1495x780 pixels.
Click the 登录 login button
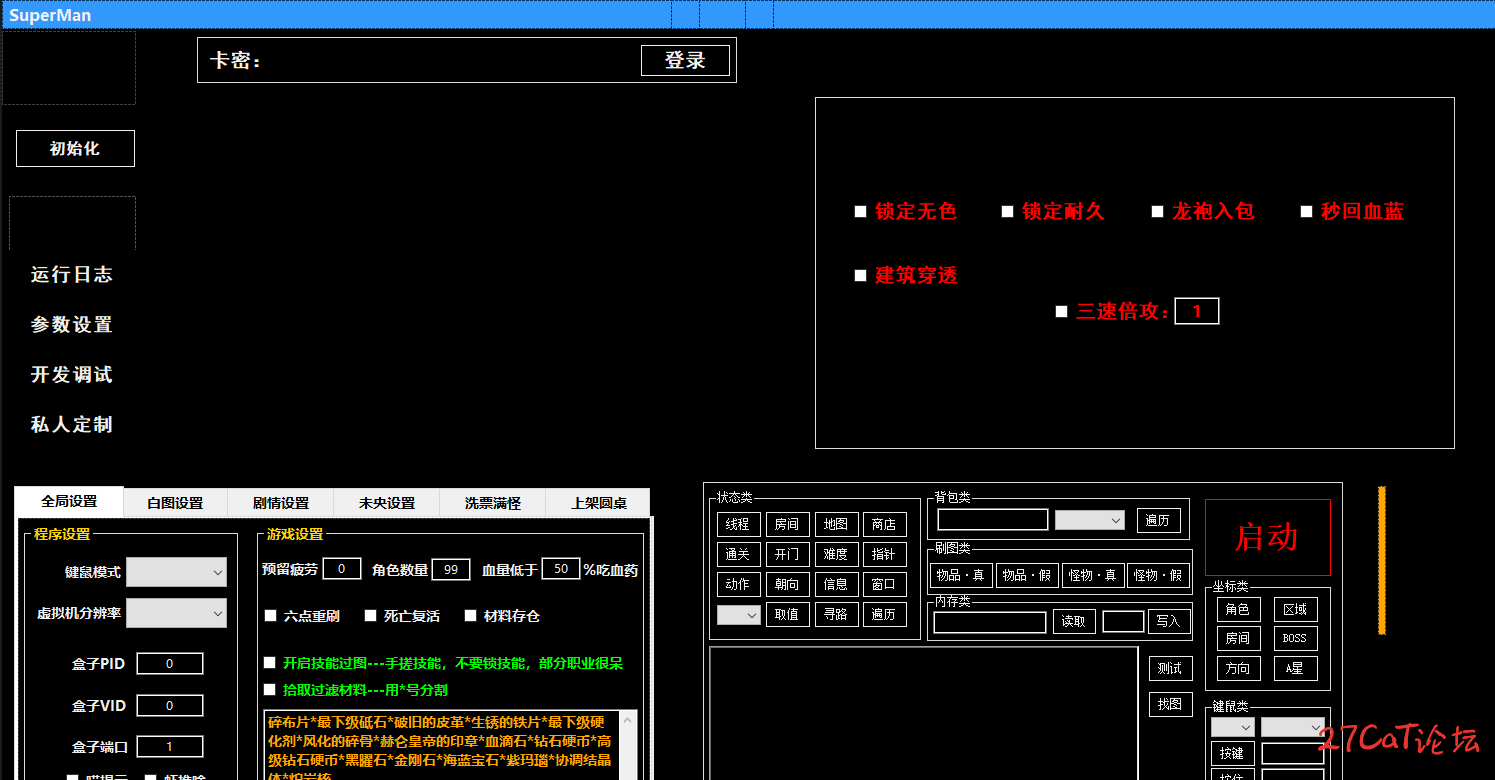(685, 61)
